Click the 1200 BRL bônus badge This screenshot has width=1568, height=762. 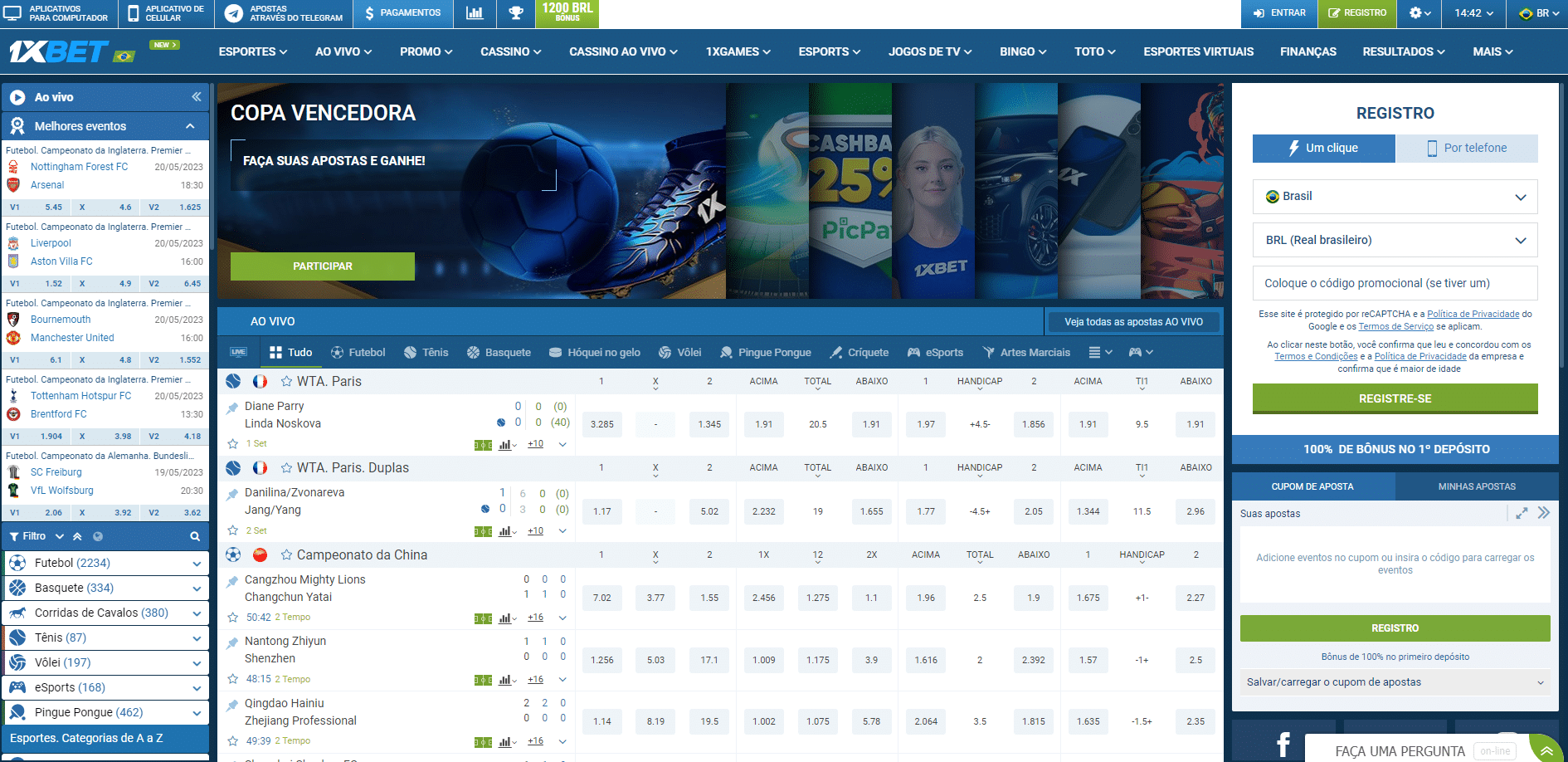pos(567,13)
